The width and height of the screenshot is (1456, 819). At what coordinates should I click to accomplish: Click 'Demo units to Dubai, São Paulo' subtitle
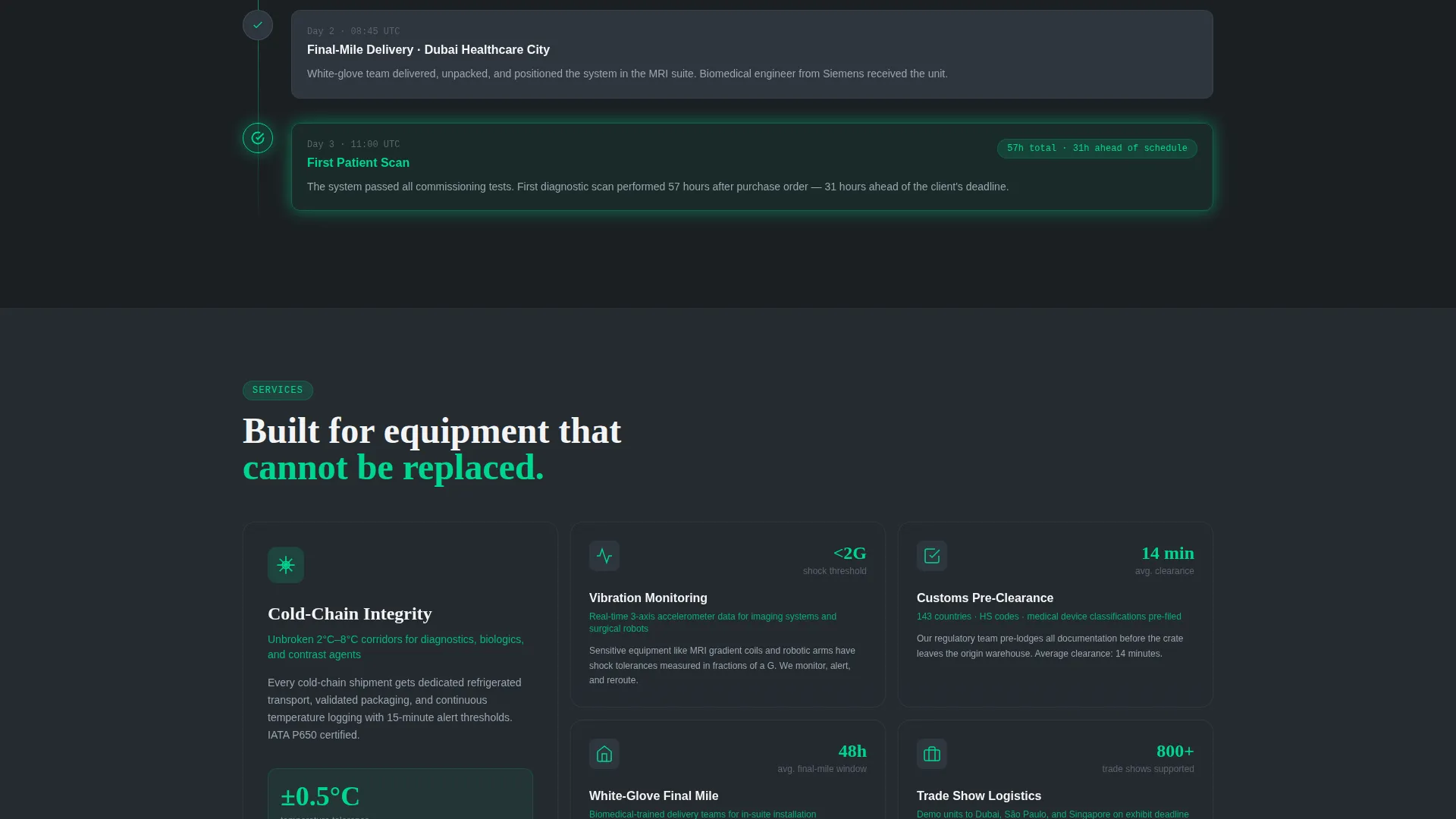point(1053,814)
